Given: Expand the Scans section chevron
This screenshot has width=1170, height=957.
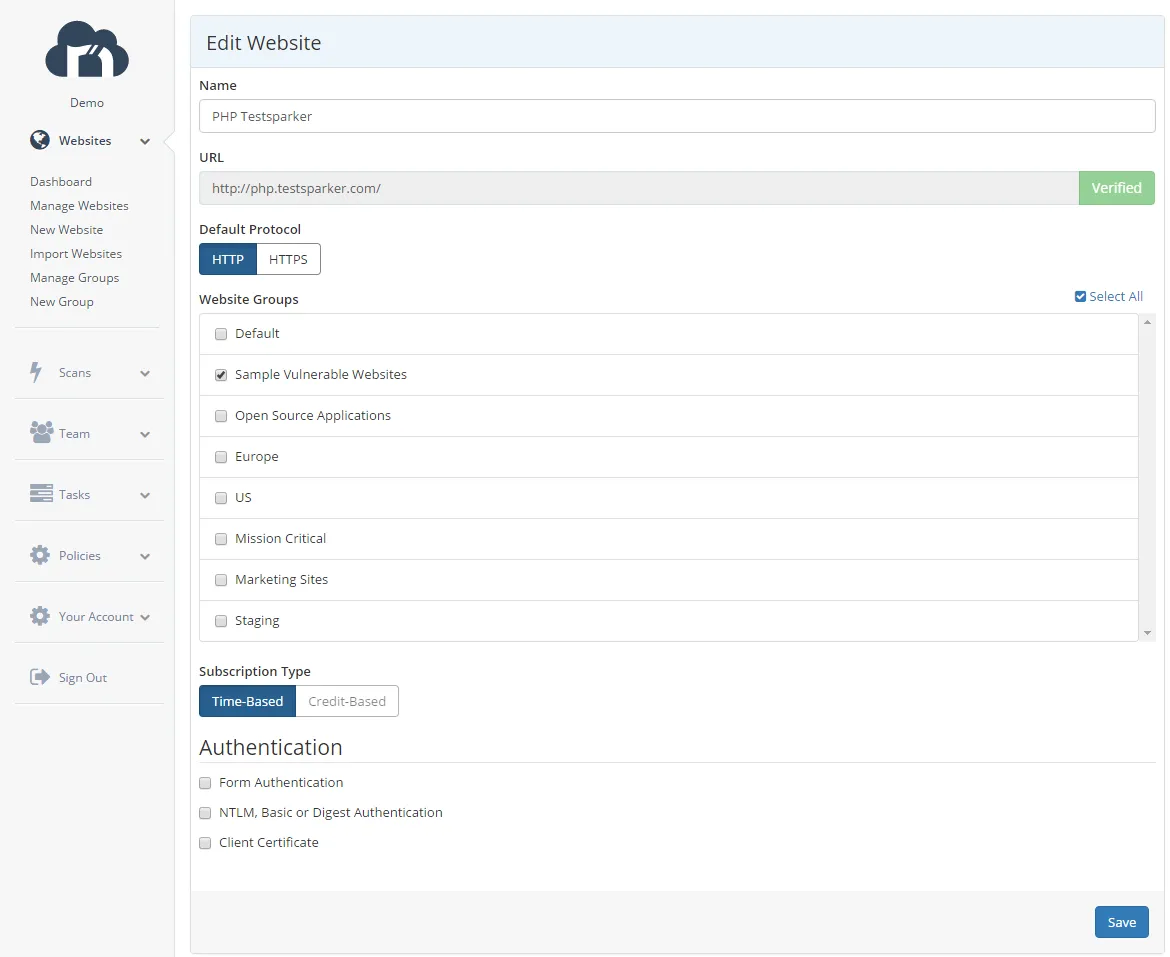Looking at the screenshot, I should point(144,371).
